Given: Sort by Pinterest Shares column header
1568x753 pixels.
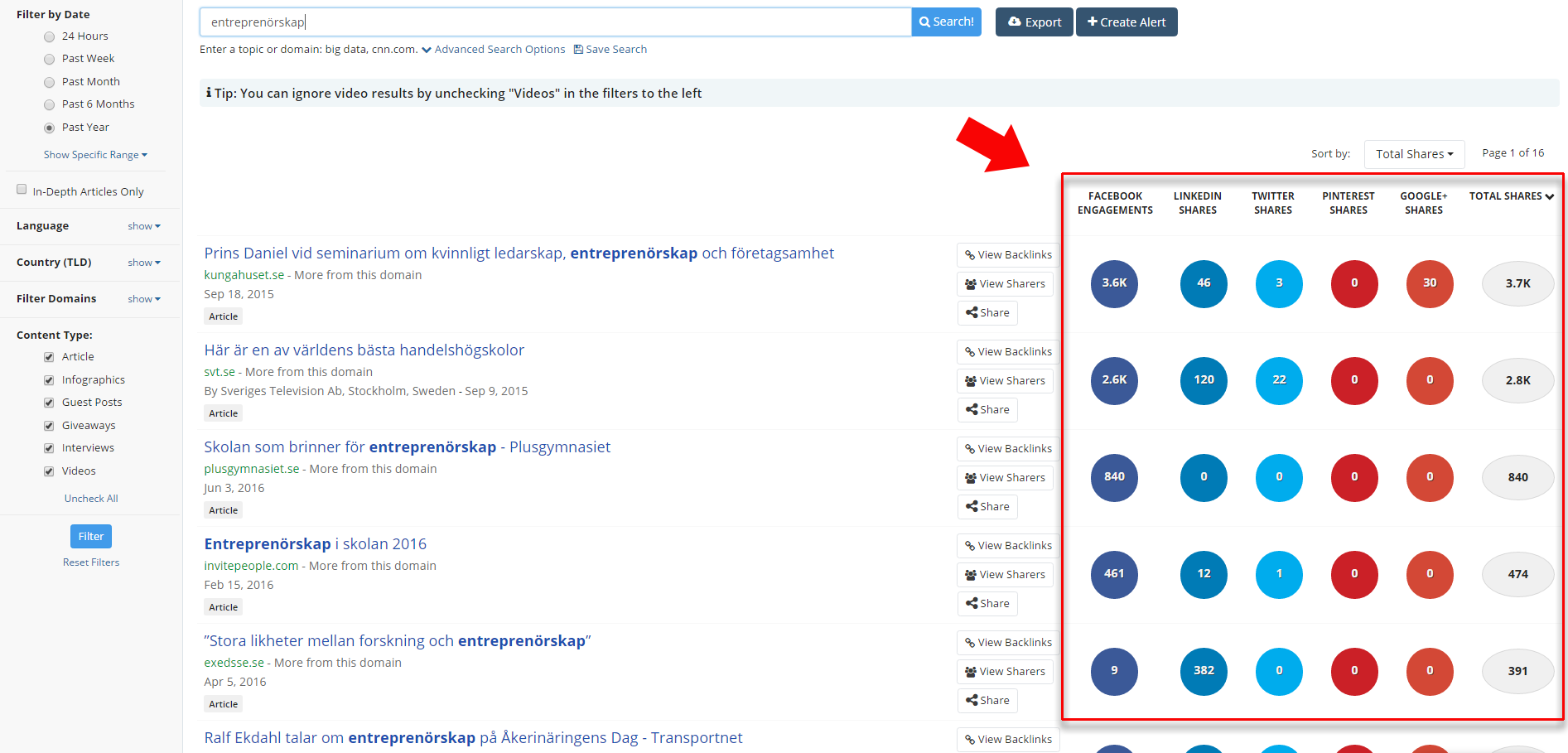Looking at the screenshot, I should (x=1348, y=203).
